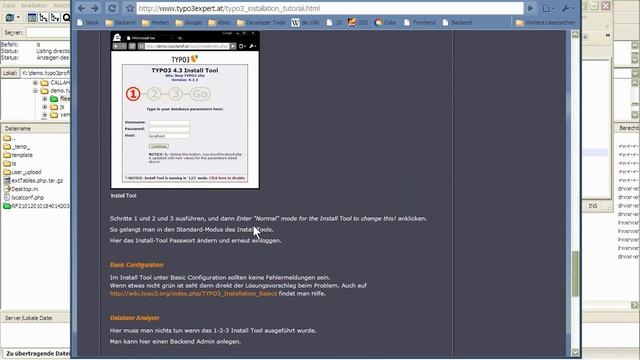Image resolution: width=640 pixels, height=360 pixels.
Task: Open the FTP client site manager icon
Action: 9,18
